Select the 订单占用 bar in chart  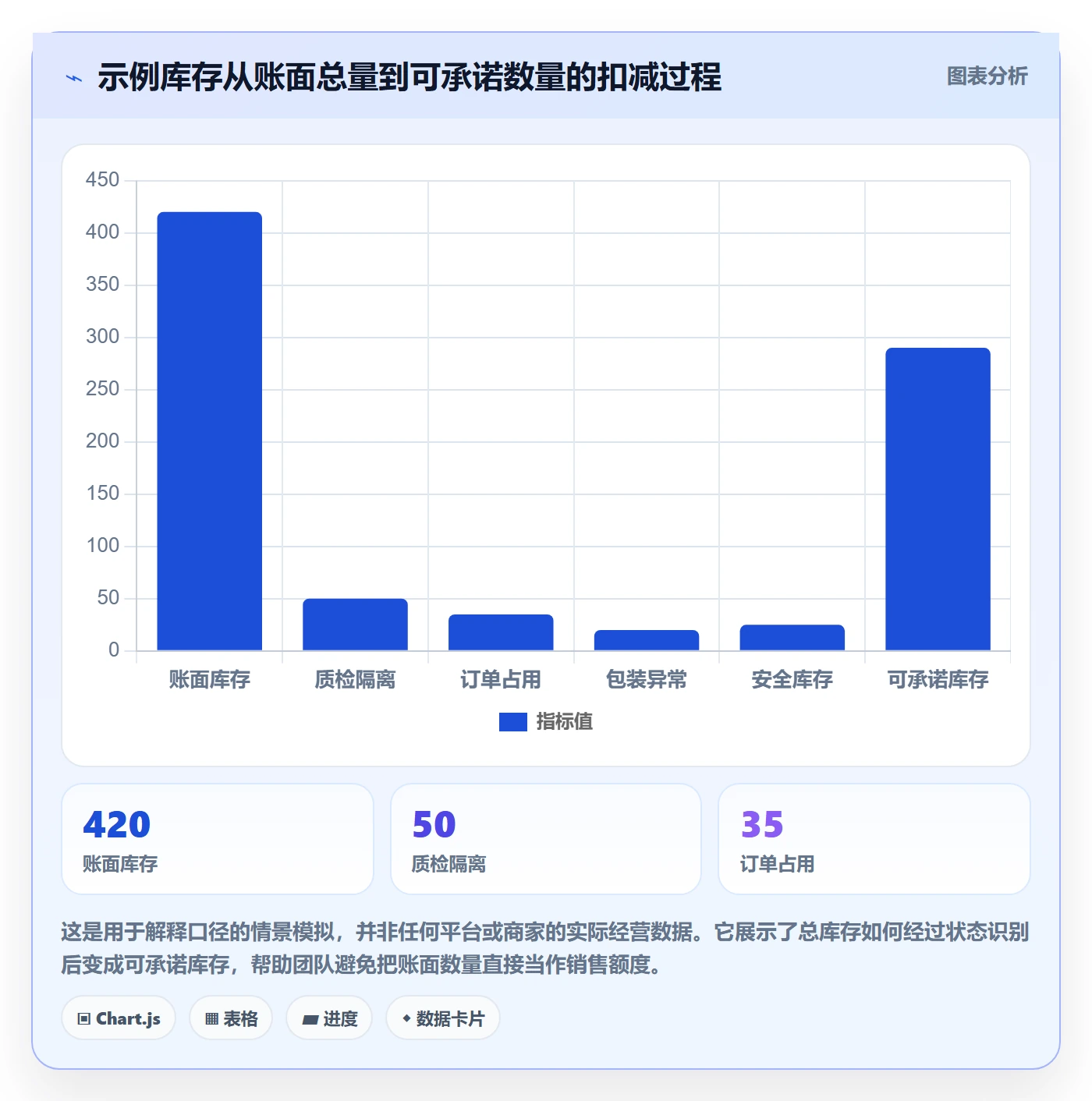pyautogui.click(x=501, y=632)
